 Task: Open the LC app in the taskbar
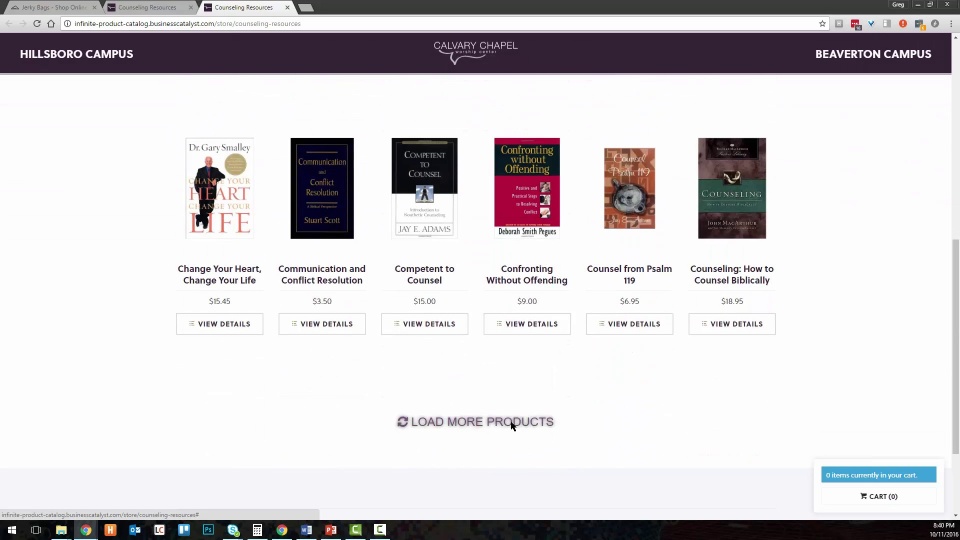[x=159, y=530]
